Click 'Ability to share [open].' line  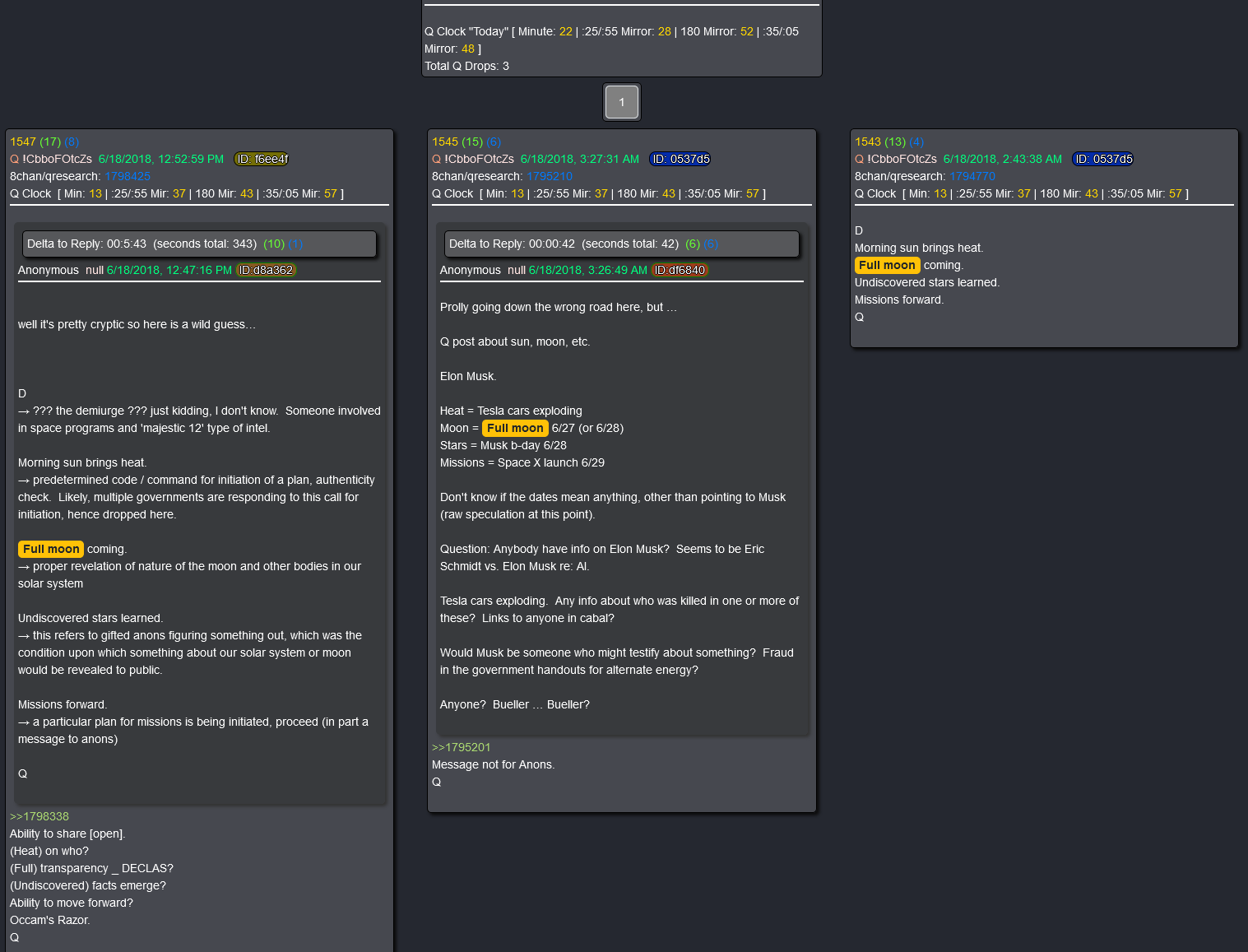[x=67, y=834]
